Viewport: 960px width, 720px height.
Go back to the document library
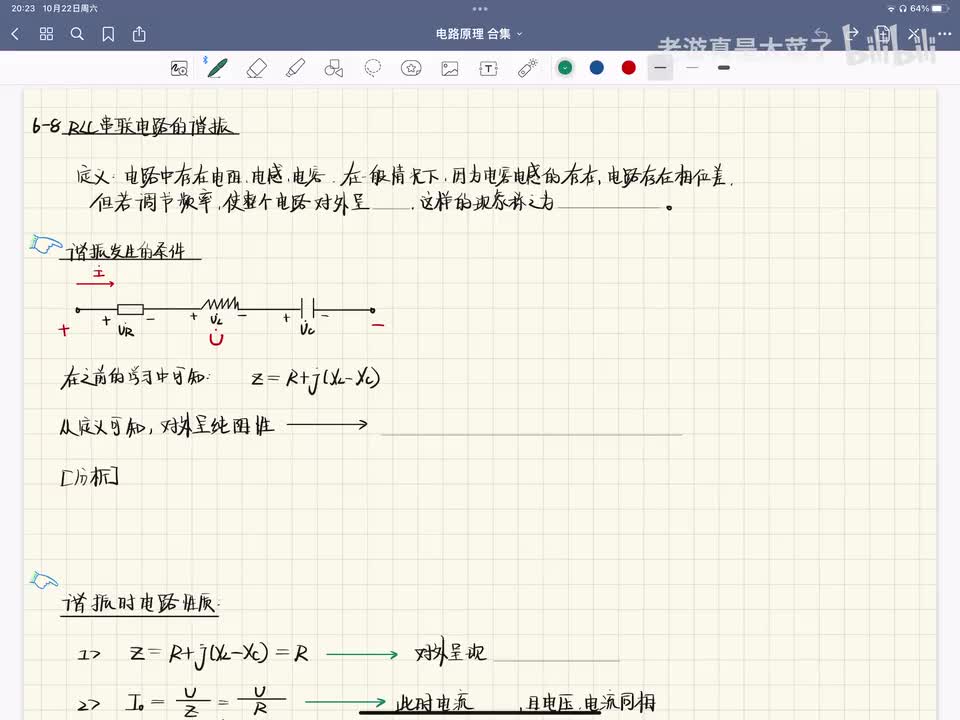click(x=15, y=34)
